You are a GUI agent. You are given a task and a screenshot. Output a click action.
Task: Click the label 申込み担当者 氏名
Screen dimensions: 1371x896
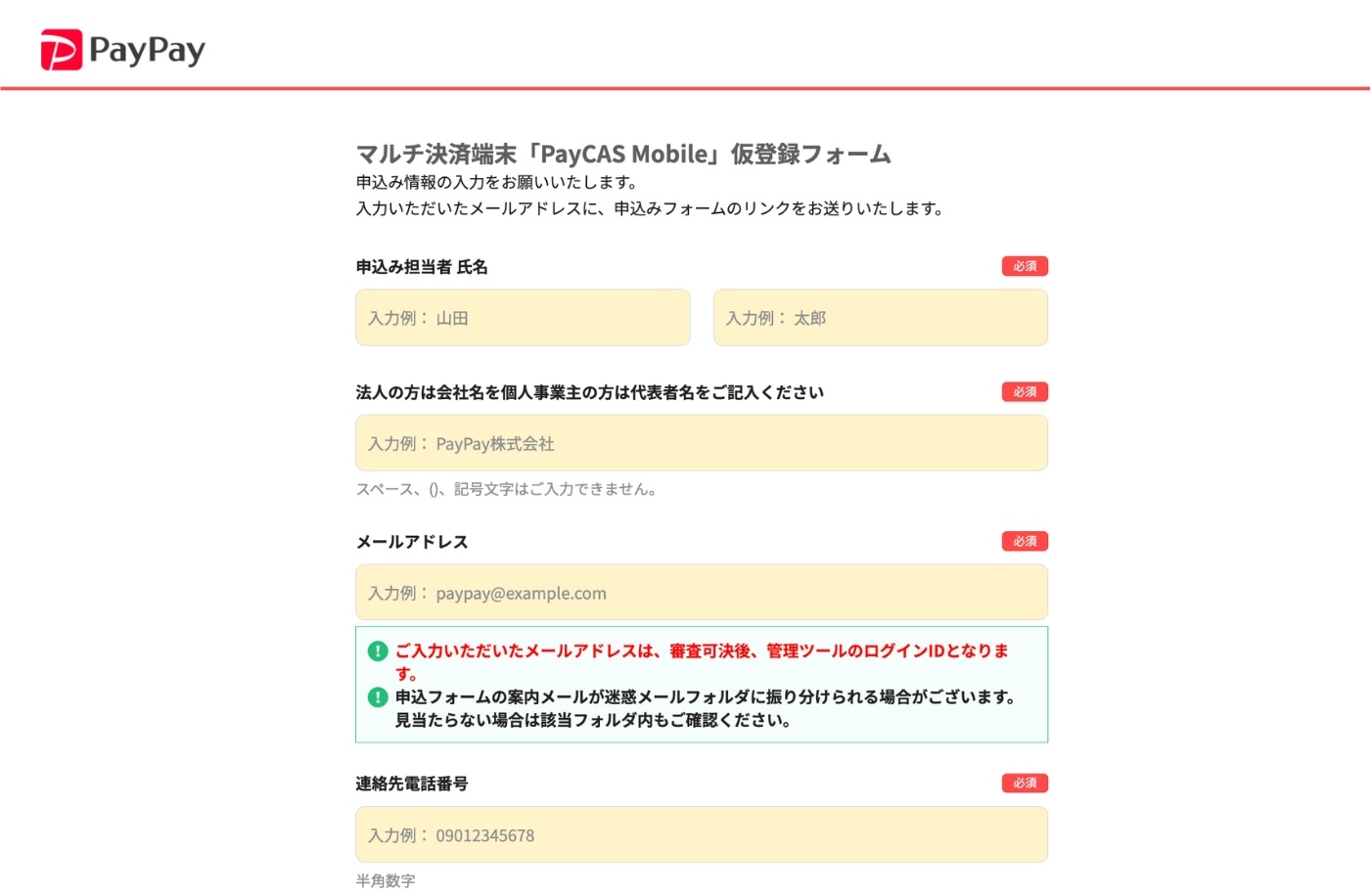point(422,267)
